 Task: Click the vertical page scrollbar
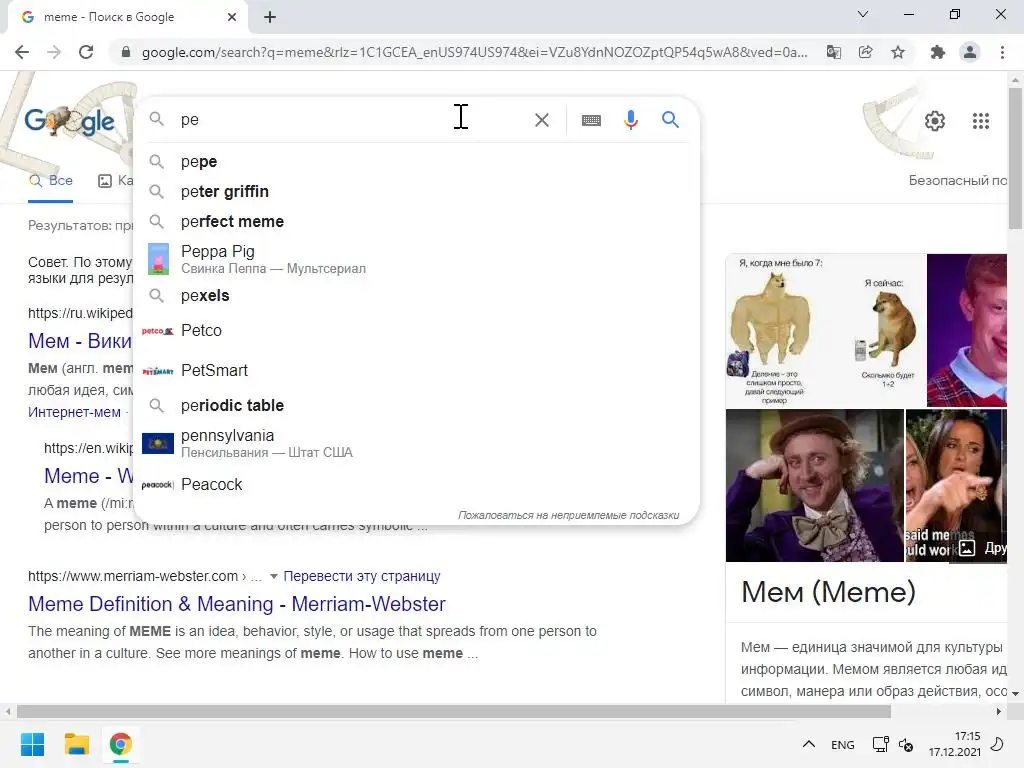tap(1015, 158)
